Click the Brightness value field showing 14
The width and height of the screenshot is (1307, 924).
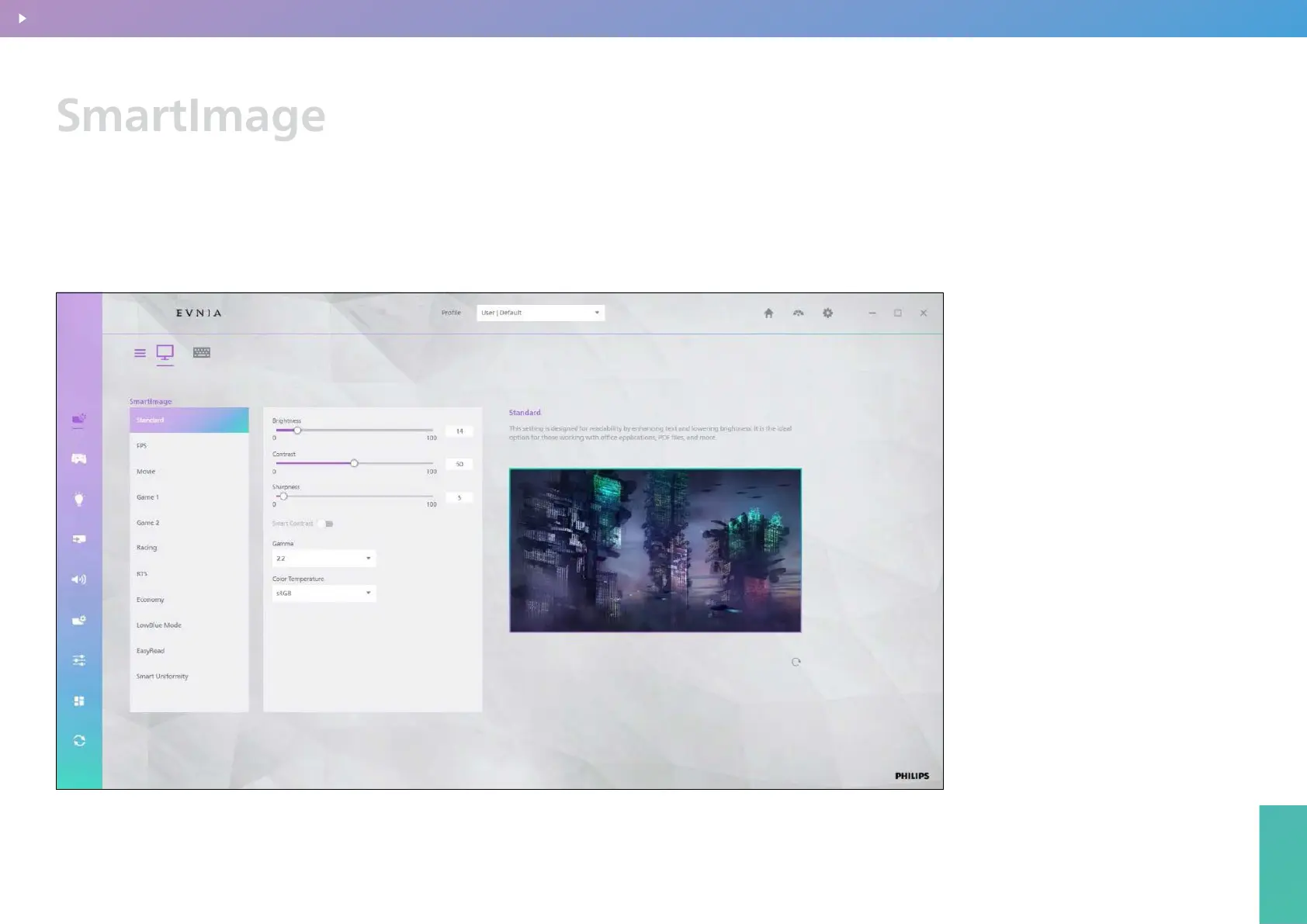[459, 431]
